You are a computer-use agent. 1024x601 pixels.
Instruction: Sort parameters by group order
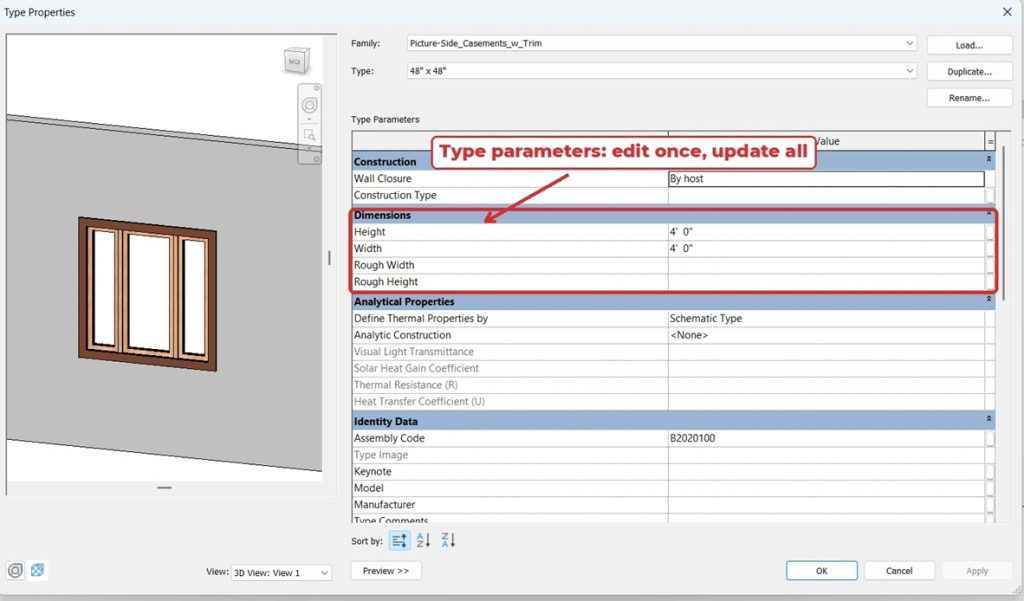pos(400,540)
